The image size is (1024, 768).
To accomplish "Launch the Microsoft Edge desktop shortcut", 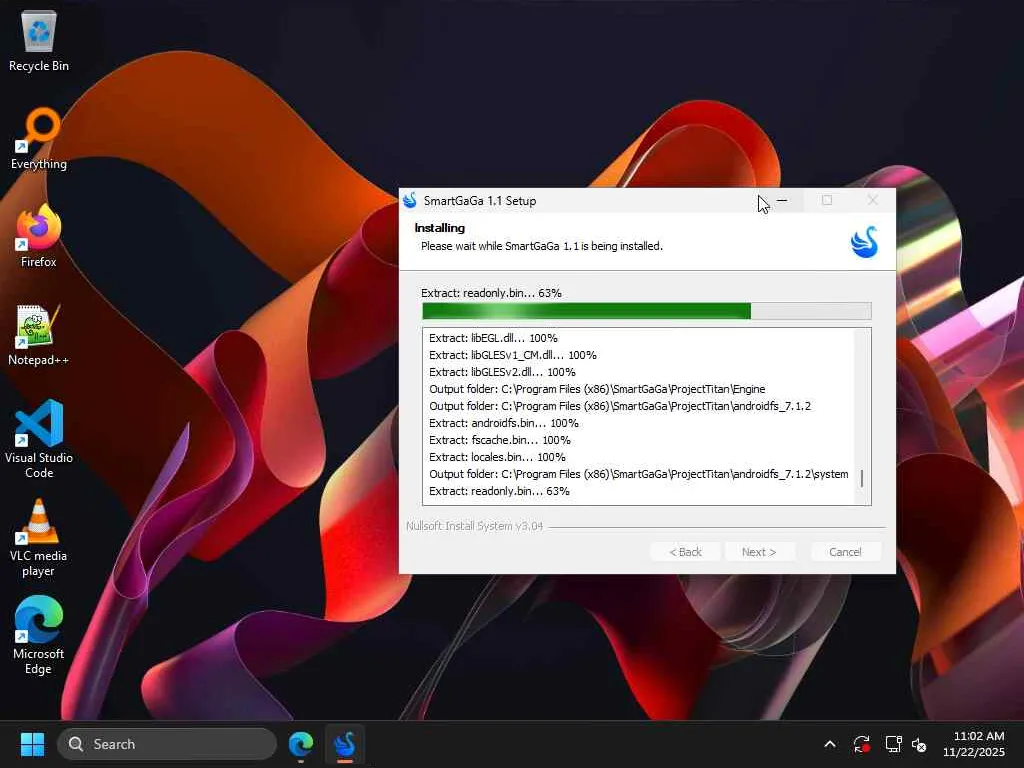I will (x=39, y=635).
